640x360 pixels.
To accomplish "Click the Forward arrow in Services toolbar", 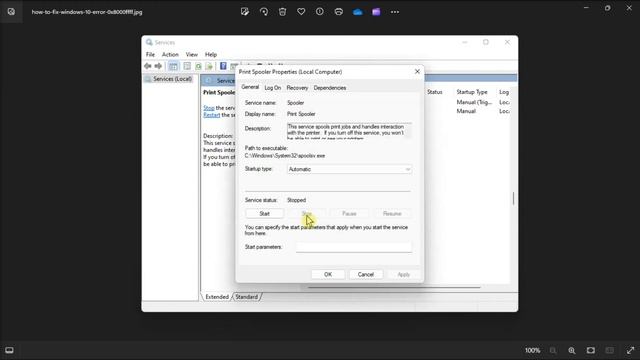I will coord(158,66).
